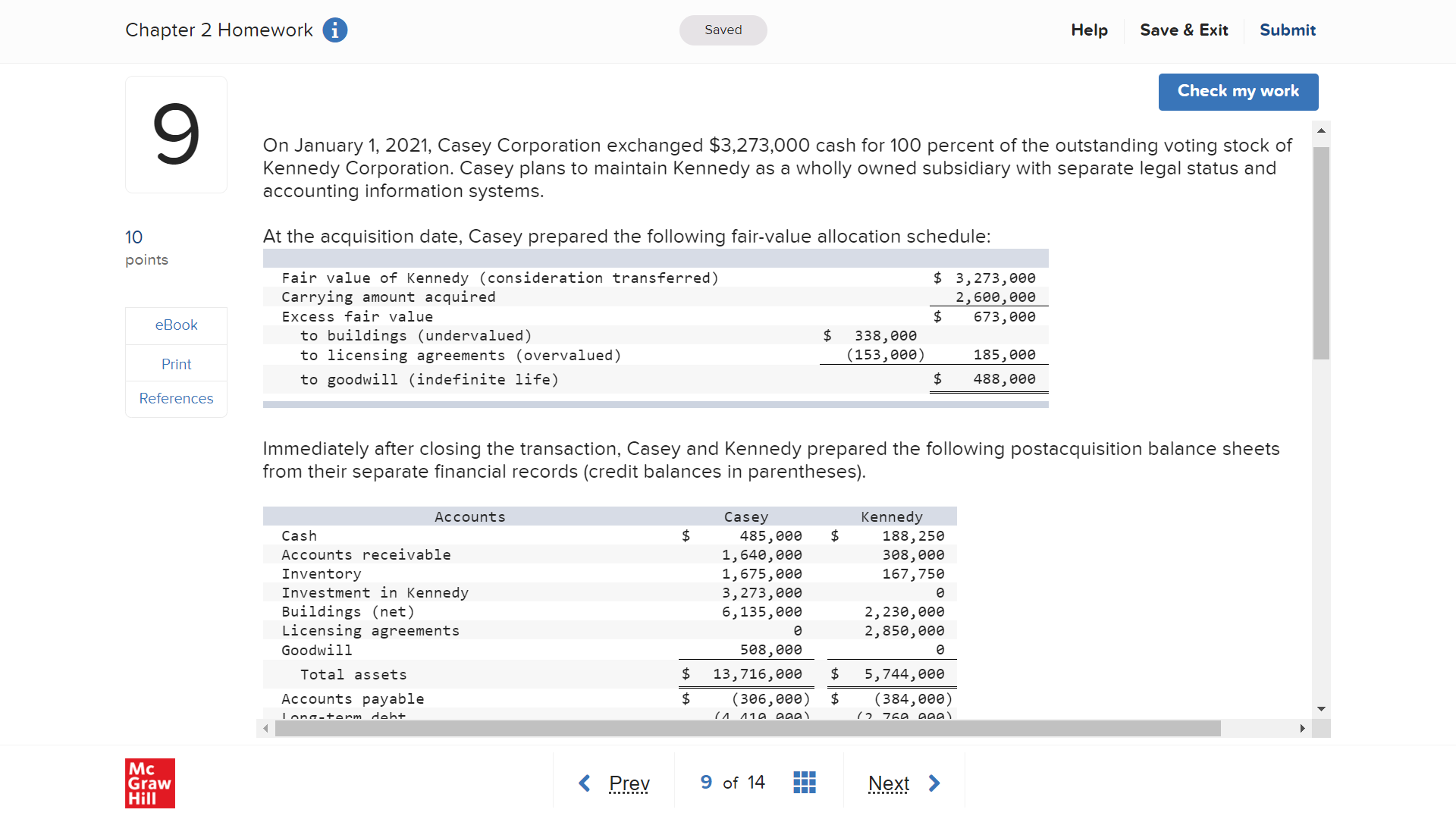Click the vertical scrollbar thumb
Screen dimensions: 1456x819
coord(1321,253)
